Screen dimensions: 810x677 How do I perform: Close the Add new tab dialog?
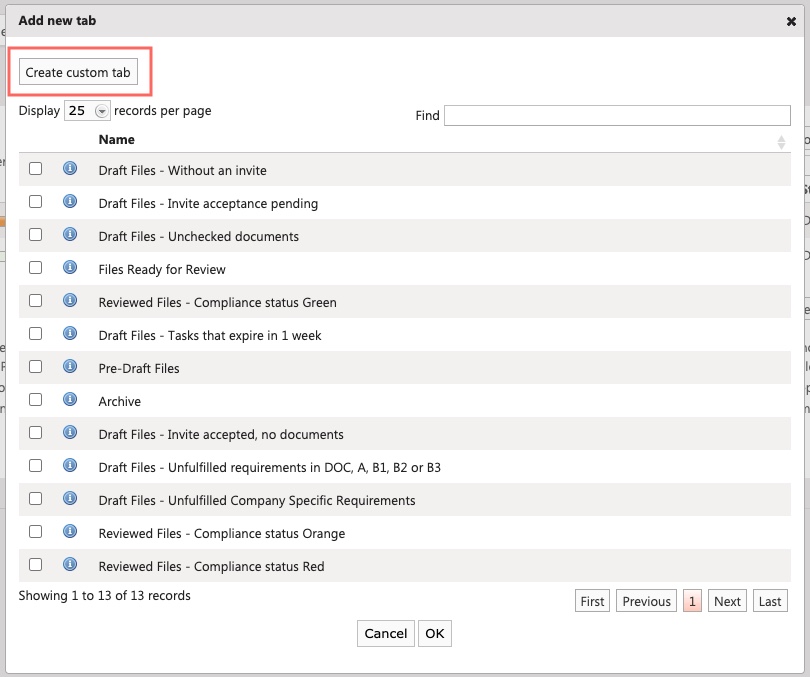(791, 21)
